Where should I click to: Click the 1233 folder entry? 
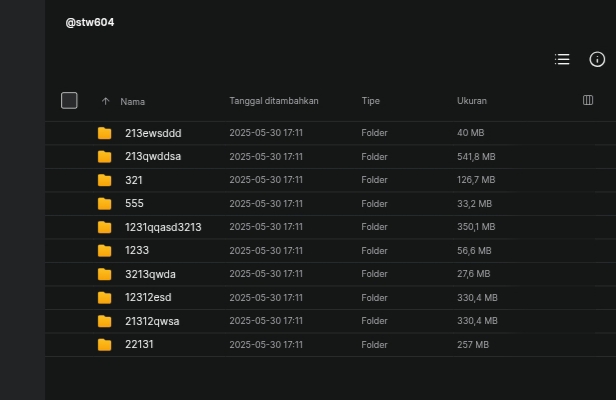pyautogui.click(x=137, y=250)
